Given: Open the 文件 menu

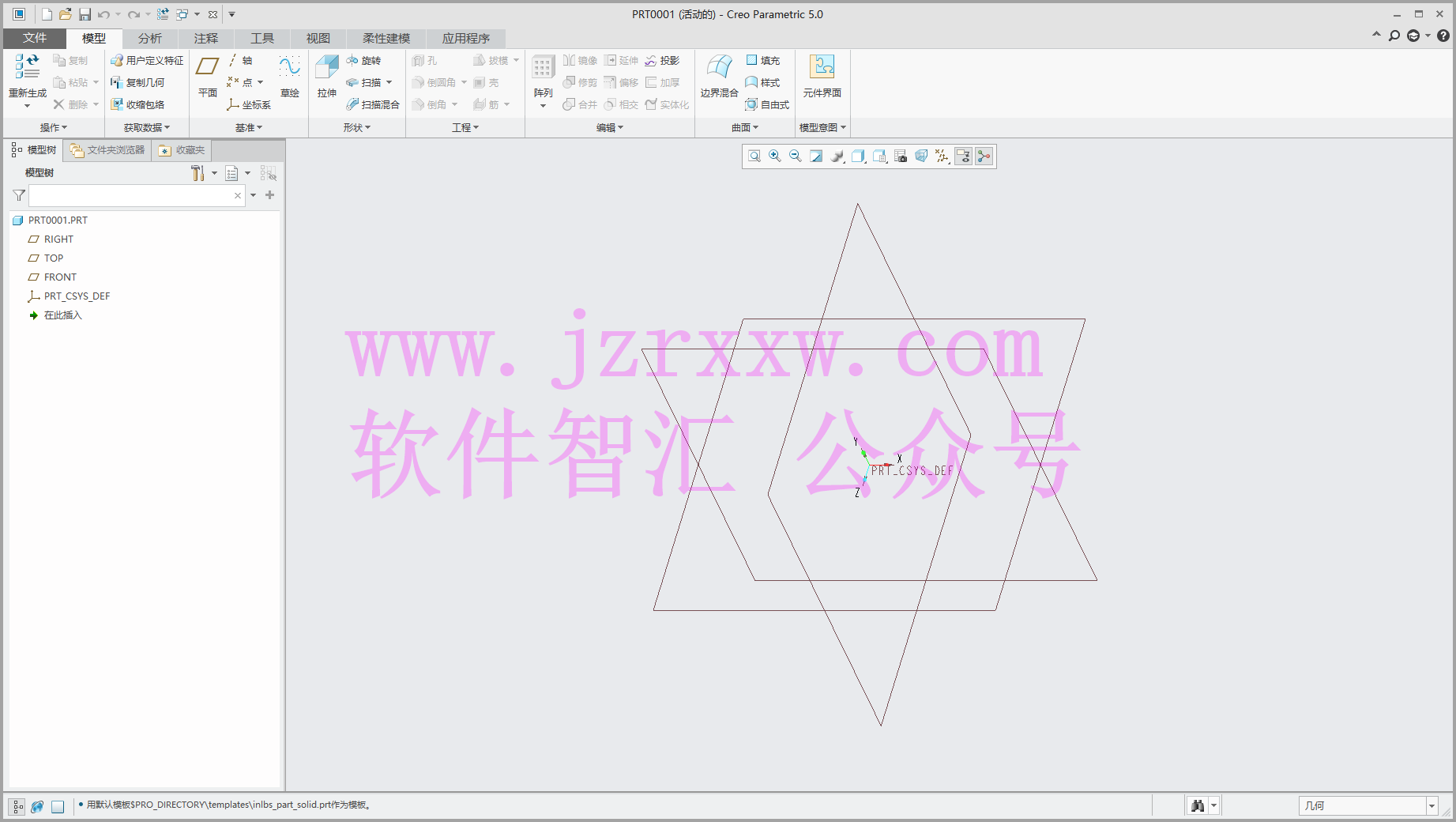Looking at the screenshot, I should tap(35, 38).
